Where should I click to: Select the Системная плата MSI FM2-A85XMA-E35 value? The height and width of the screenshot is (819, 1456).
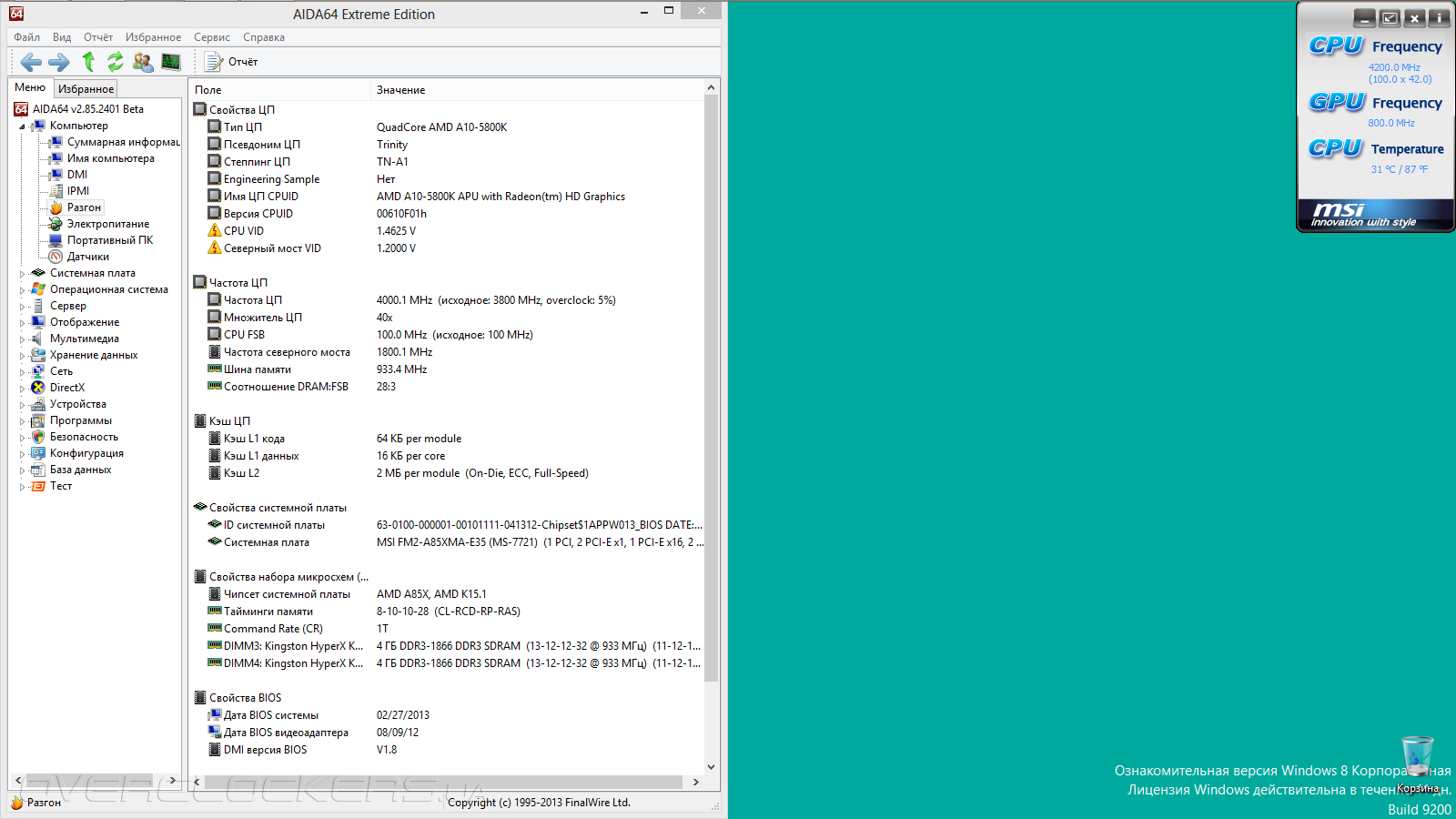click(540, 542)
